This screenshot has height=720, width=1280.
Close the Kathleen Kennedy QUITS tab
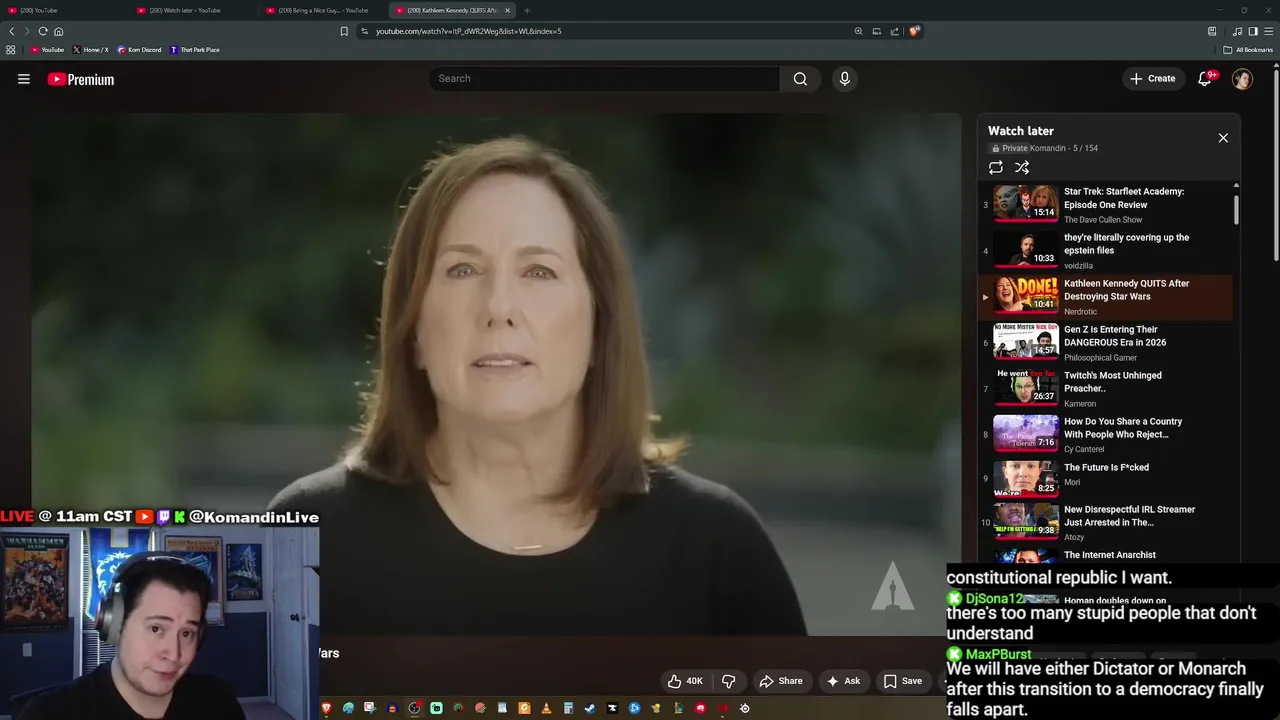507,10
